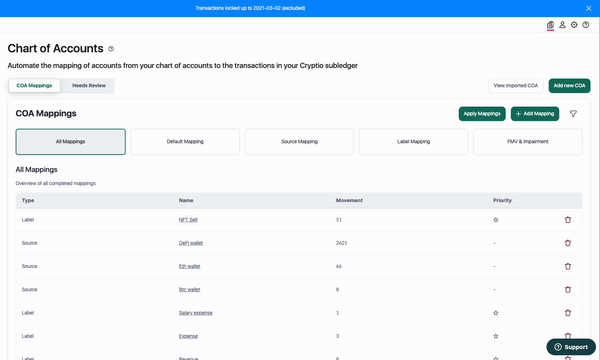The image size is (600, 360).
Task: Open NFT Sell mapping link
Action: [x=188, y=220]
